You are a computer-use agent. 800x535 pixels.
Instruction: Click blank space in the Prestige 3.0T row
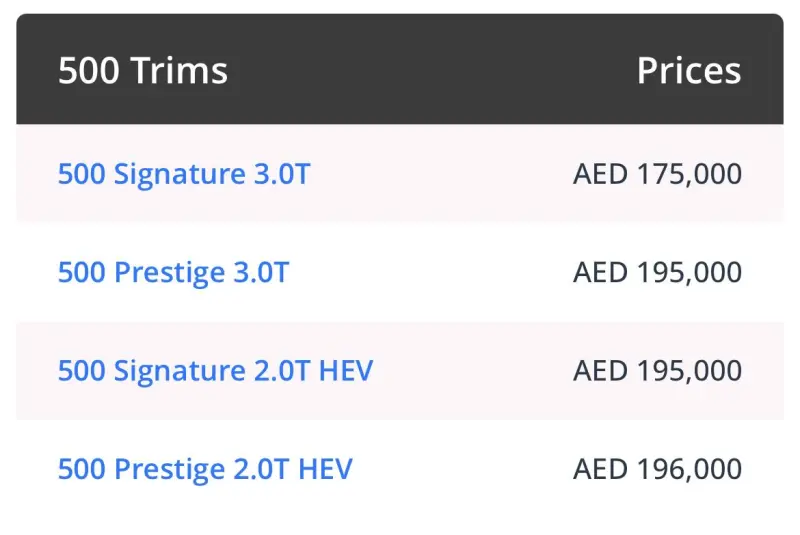point(430,272)
